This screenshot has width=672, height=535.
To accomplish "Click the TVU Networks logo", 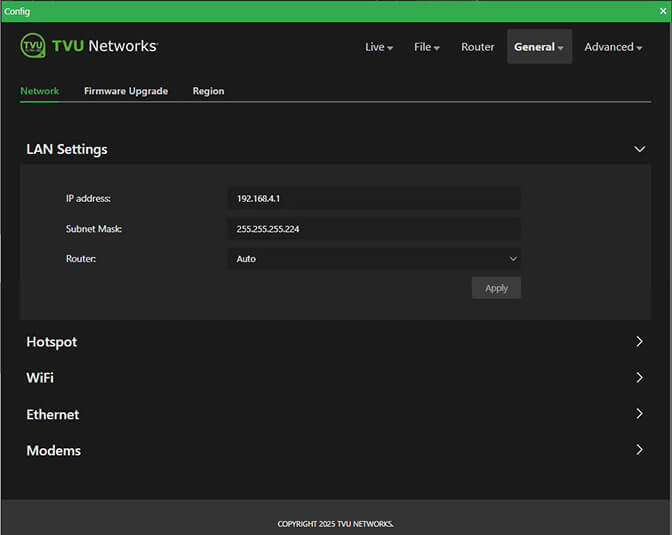I will tap(89, 45).
